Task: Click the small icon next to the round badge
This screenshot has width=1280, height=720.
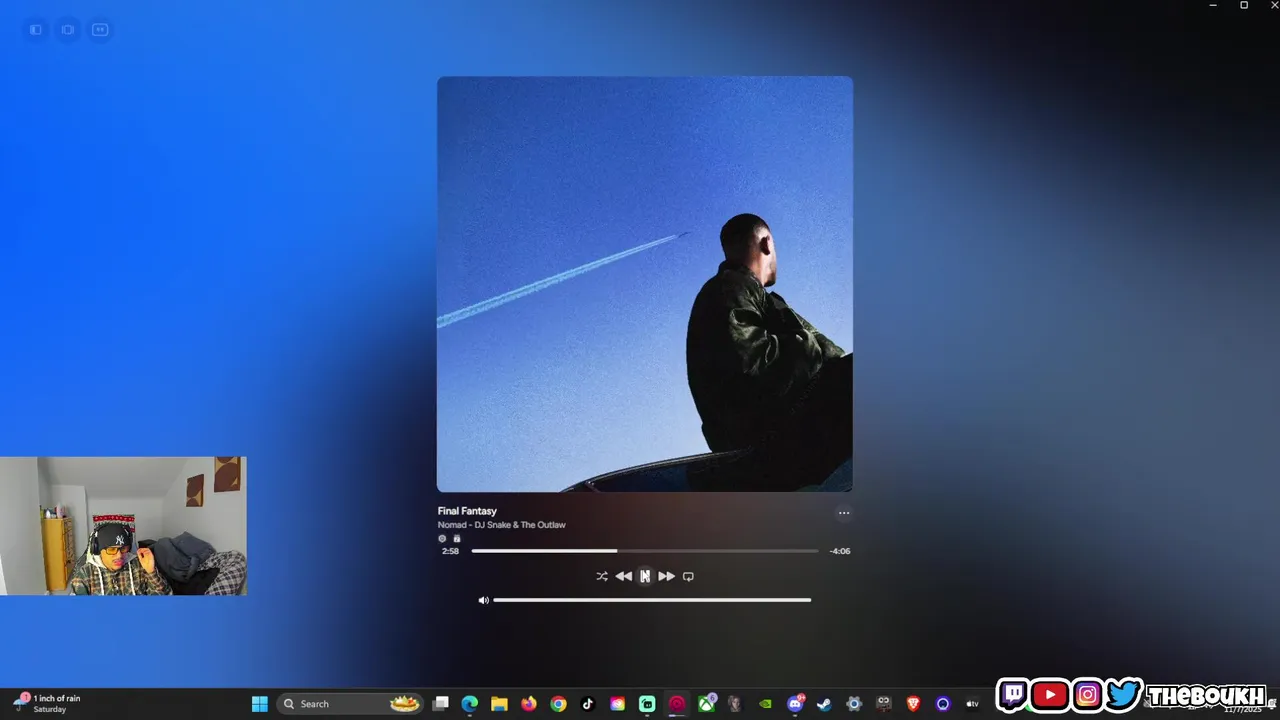Action: (457, 538)
